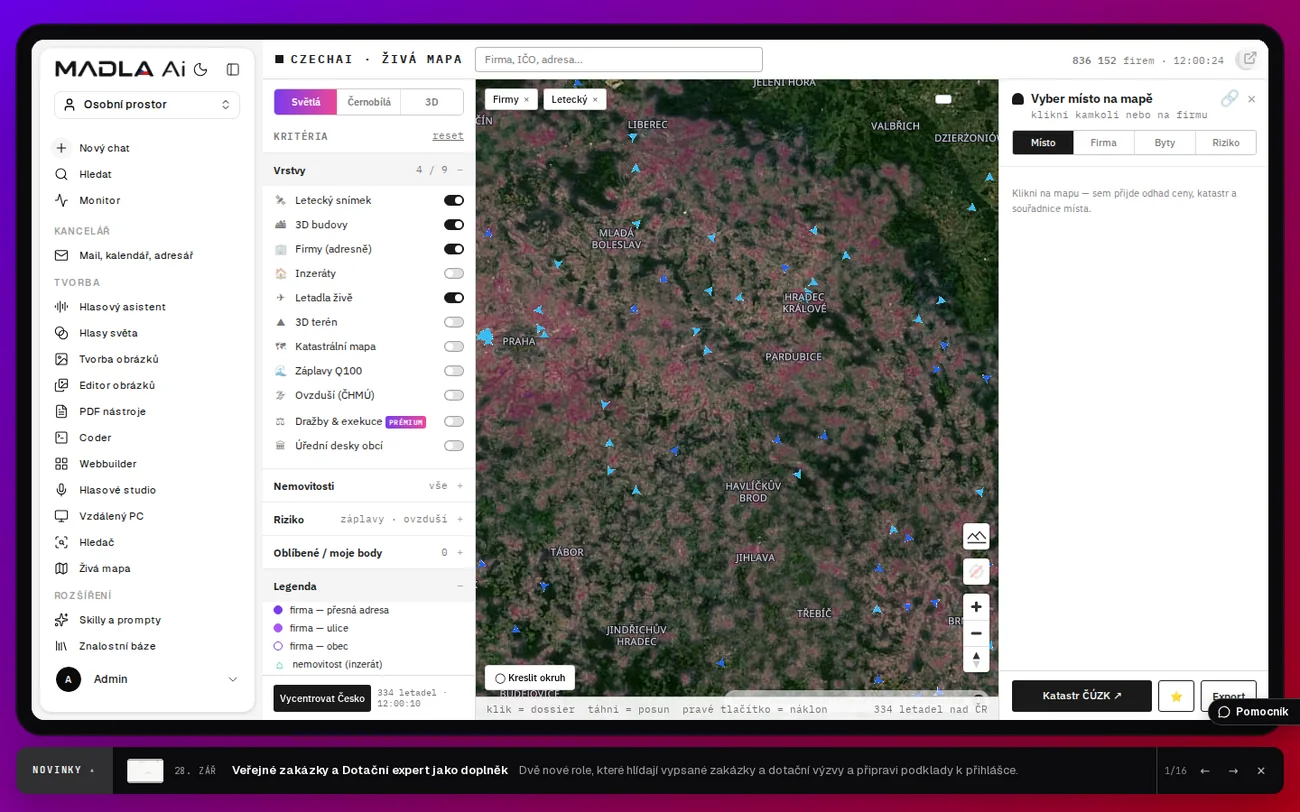This screenshot has height=812, width=1300.
Task: Add place to favorites with star button
Action: click(x=1176, y=696)
